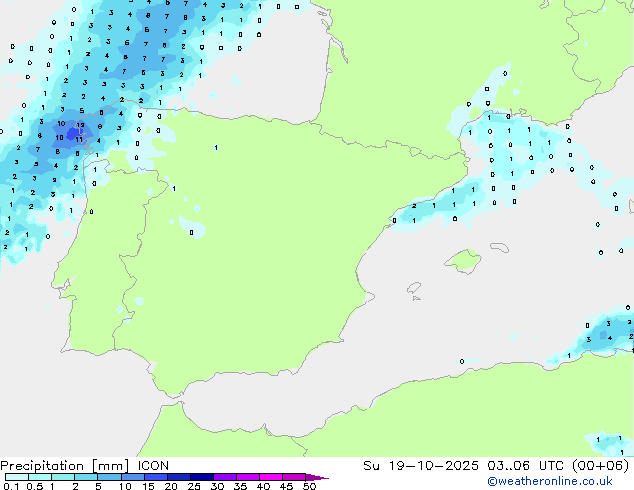The image size is (634, 490).
Task: Click legend scale label '40'
Action: [x=263, y=486]
